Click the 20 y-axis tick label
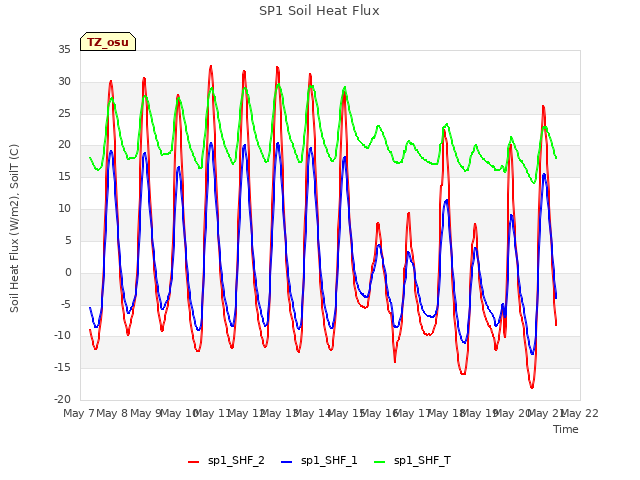This screenshot has height=480, width=640. pyautogui.click(x=64, y=145)
